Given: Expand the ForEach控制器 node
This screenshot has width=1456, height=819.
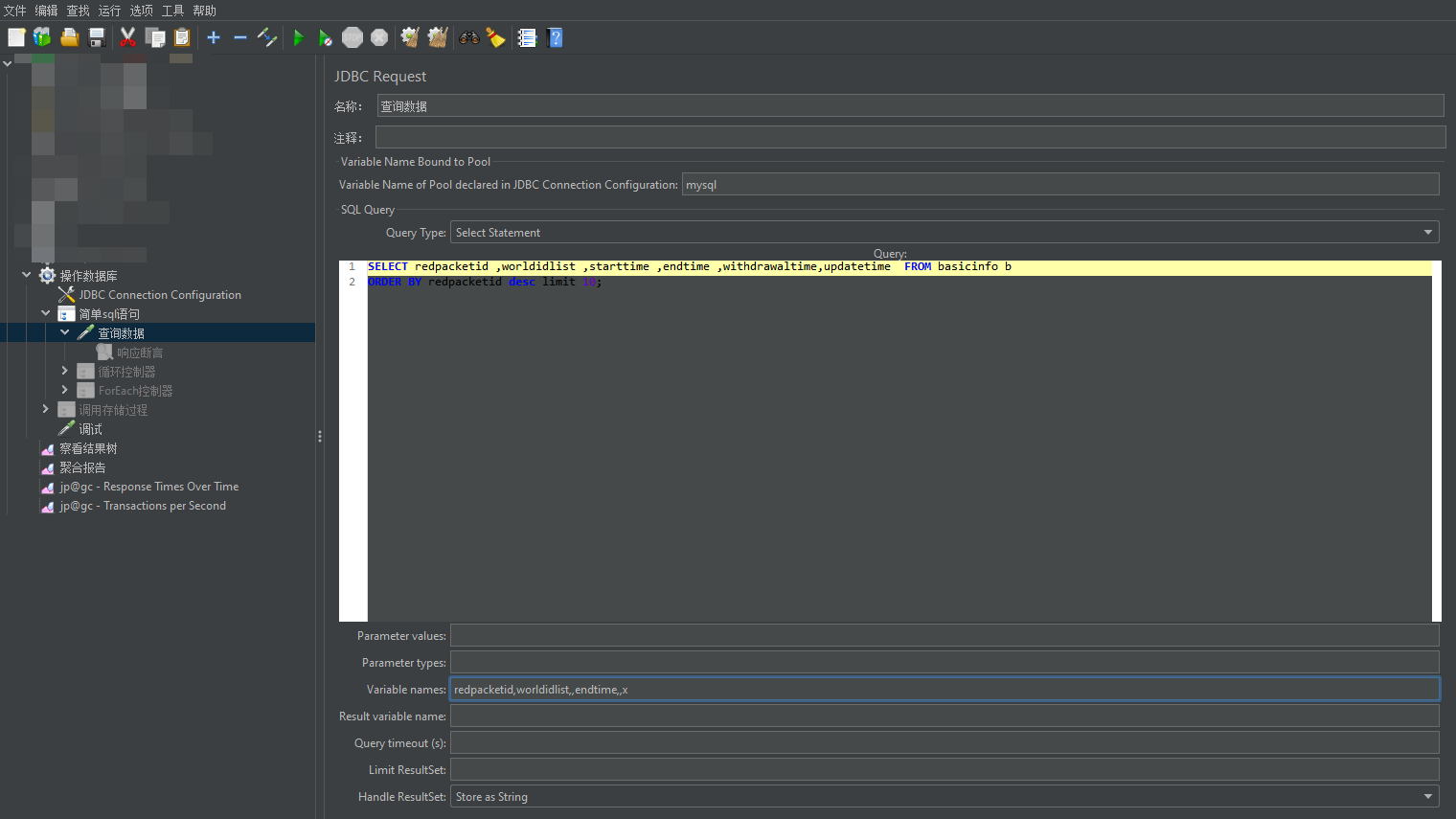Looking at the screenshot, I should pos(64,390).
